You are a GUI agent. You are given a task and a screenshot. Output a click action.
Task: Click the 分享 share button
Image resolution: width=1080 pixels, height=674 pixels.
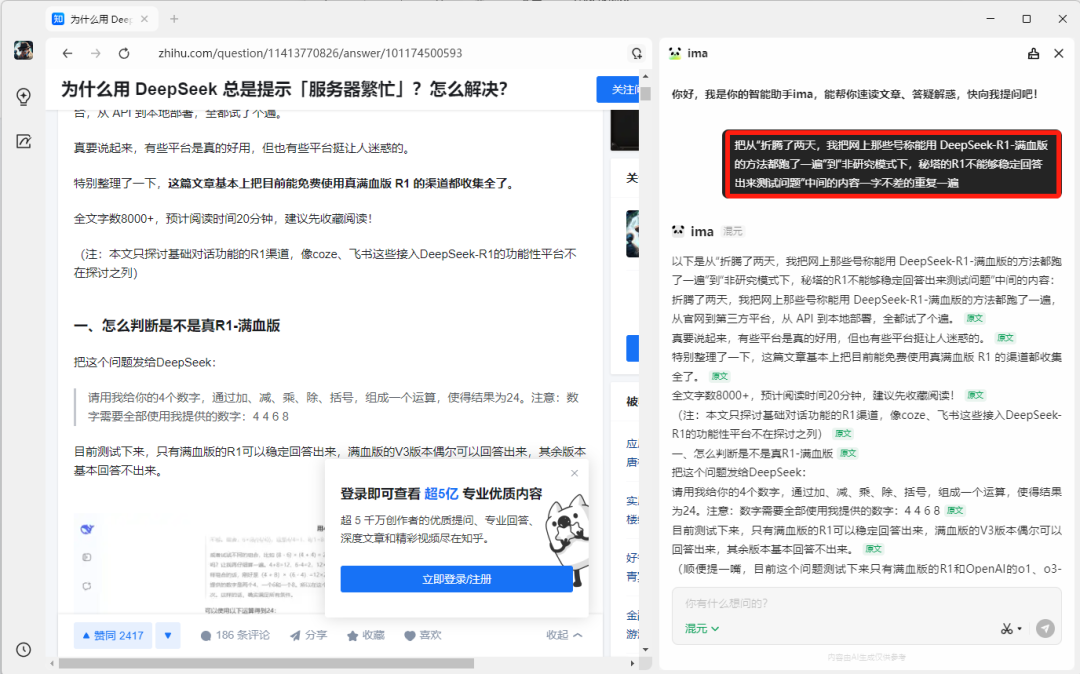308,635
